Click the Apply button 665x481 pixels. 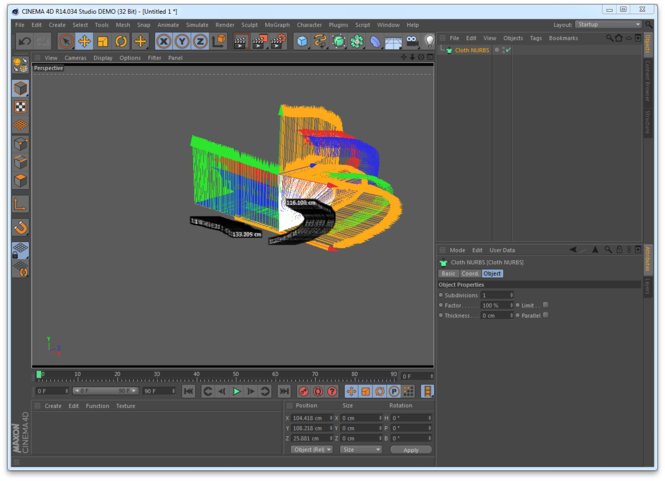(x=411, y=450)
